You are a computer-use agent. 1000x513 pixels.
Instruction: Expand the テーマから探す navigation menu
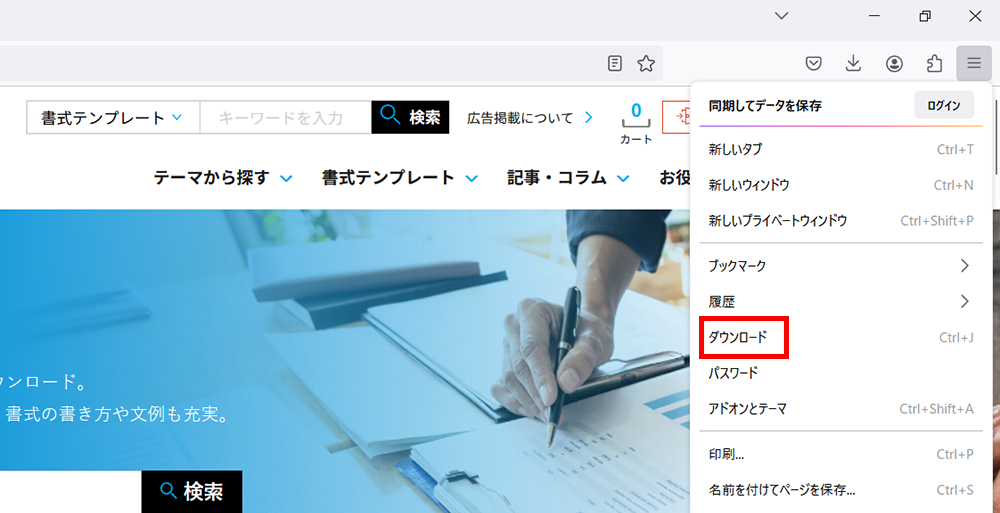(223, 178)
